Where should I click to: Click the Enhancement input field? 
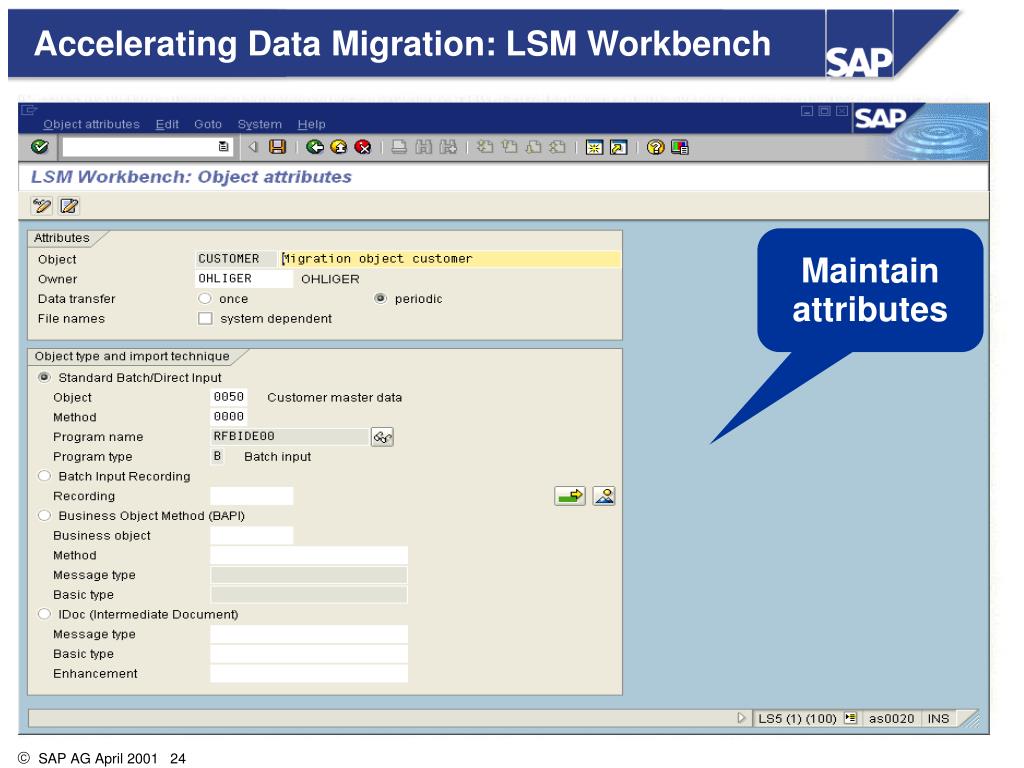pos(309,673)
